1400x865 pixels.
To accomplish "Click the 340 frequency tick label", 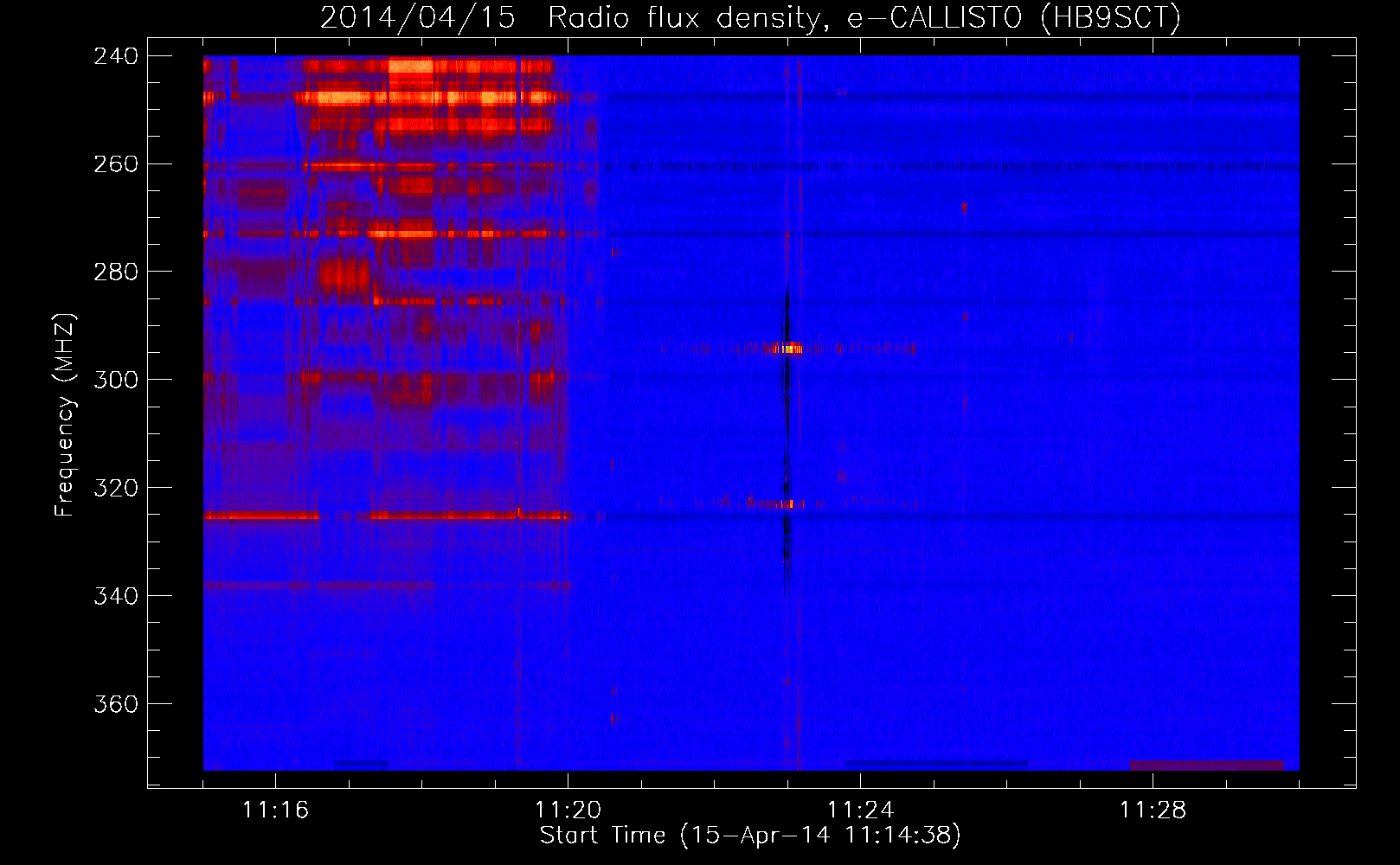I will [116, 597].
